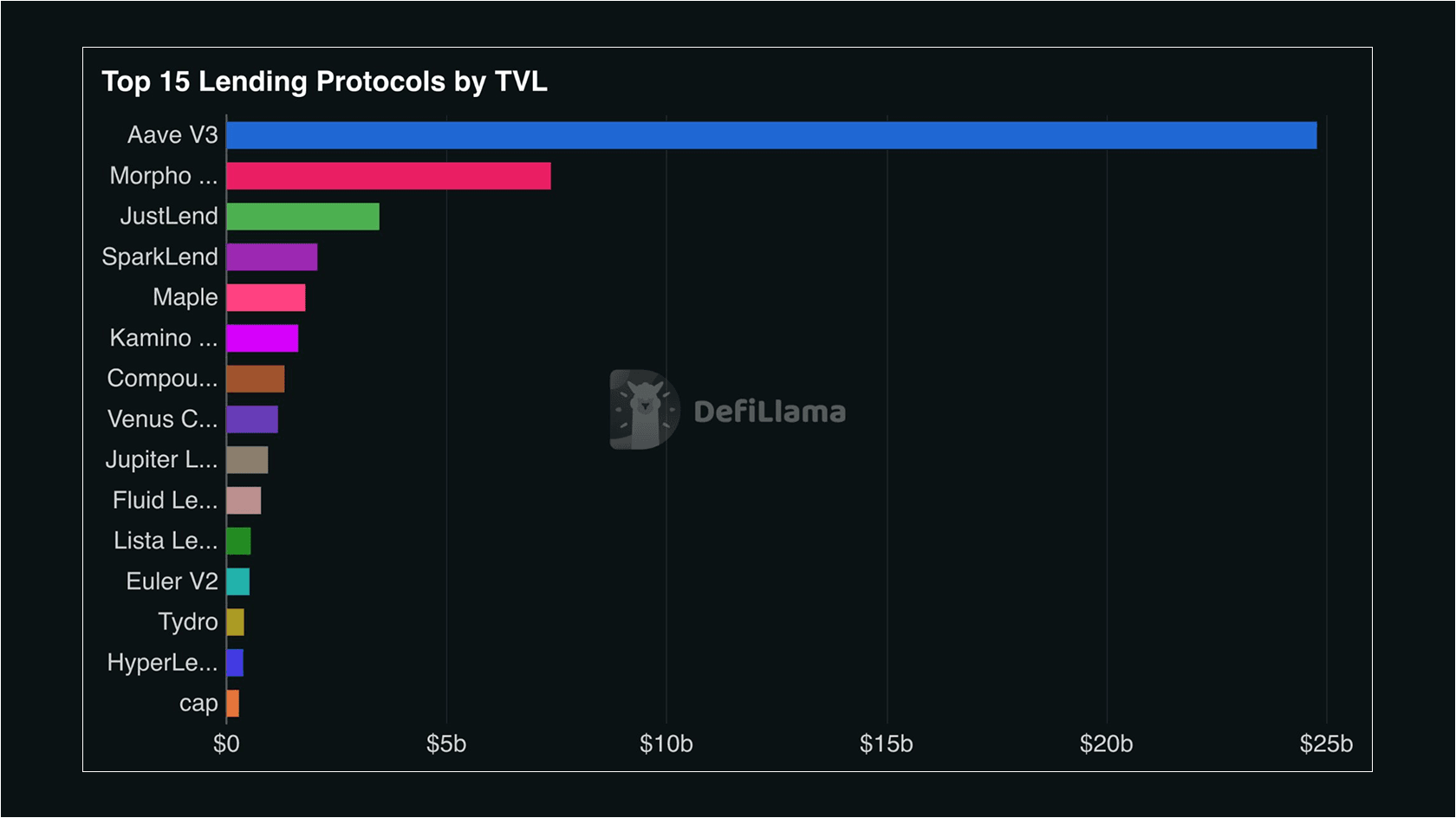1456x818 pixels.
Task: Click the Venus bar in chart
Action: click(x=251, y=419)
